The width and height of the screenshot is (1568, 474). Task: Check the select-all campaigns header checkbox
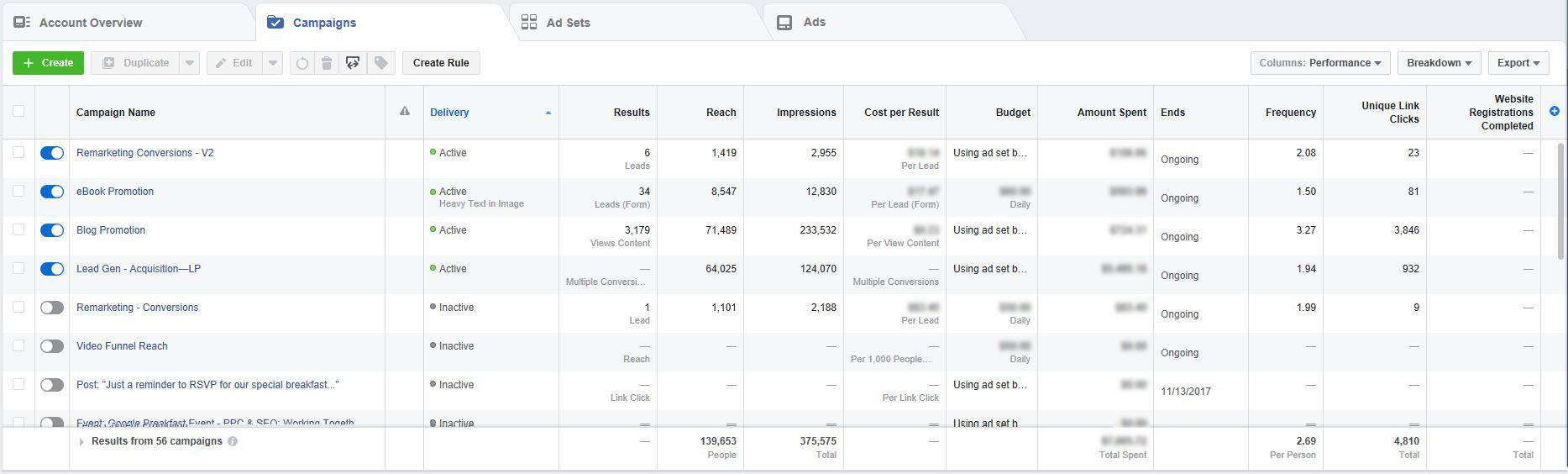pyautogui.click(x=18, y=111)
